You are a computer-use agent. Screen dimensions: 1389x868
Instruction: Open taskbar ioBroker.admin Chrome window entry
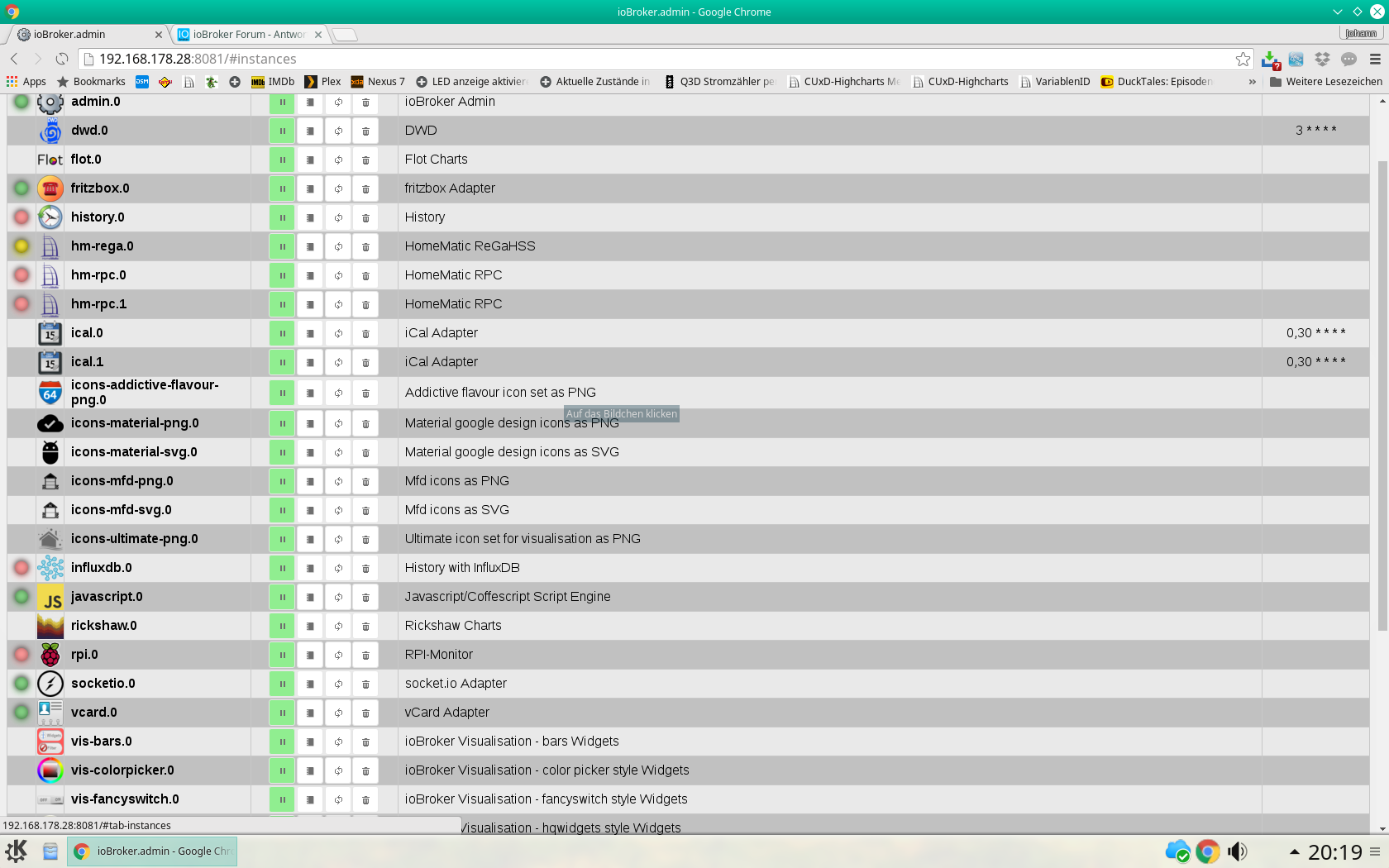pos(152,851)
